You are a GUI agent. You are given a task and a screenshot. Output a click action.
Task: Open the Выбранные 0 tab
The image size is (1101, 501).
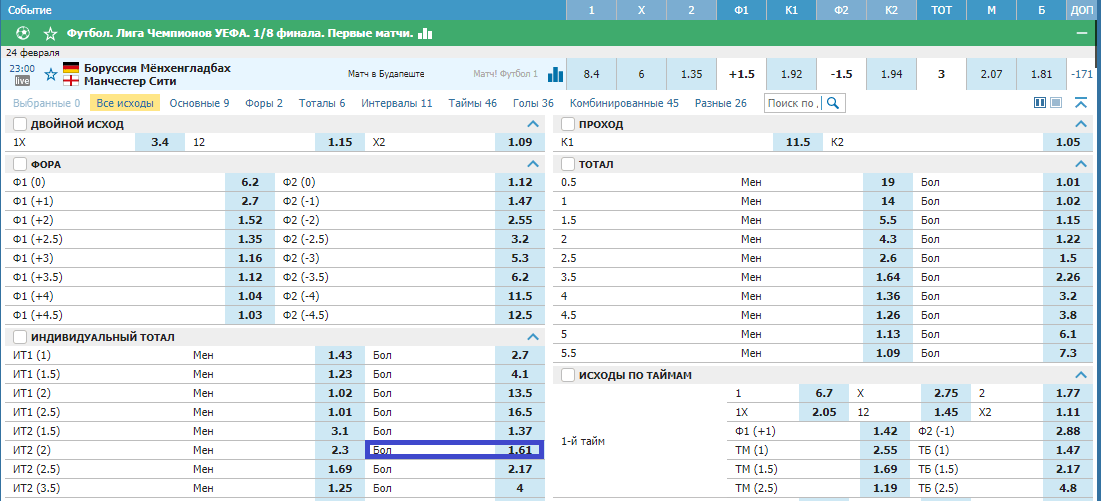pyautogui.click(x=46, y=103)
